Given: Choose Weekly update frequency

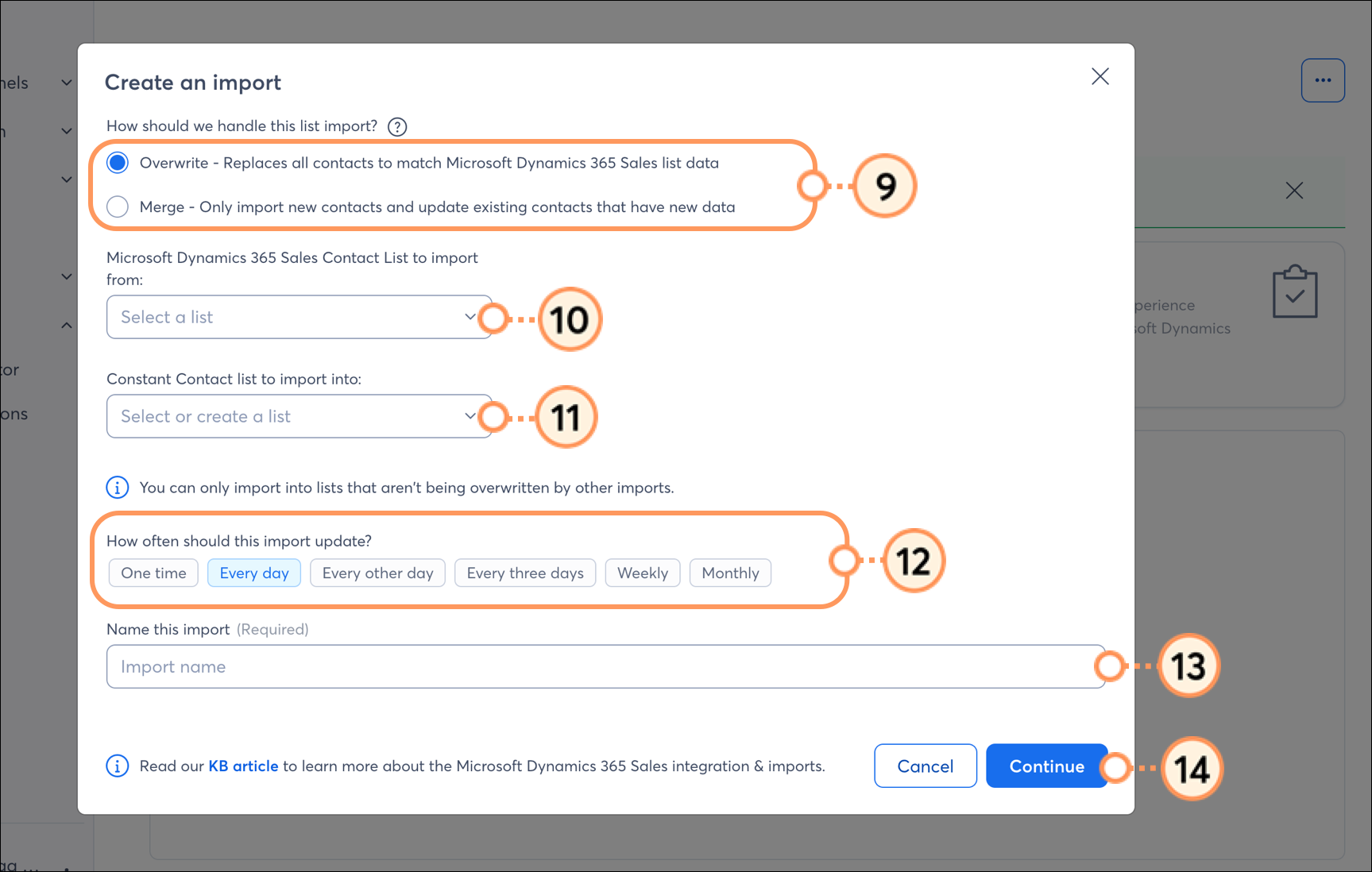Looking at the screenshot, I should [x=643, y=573].
